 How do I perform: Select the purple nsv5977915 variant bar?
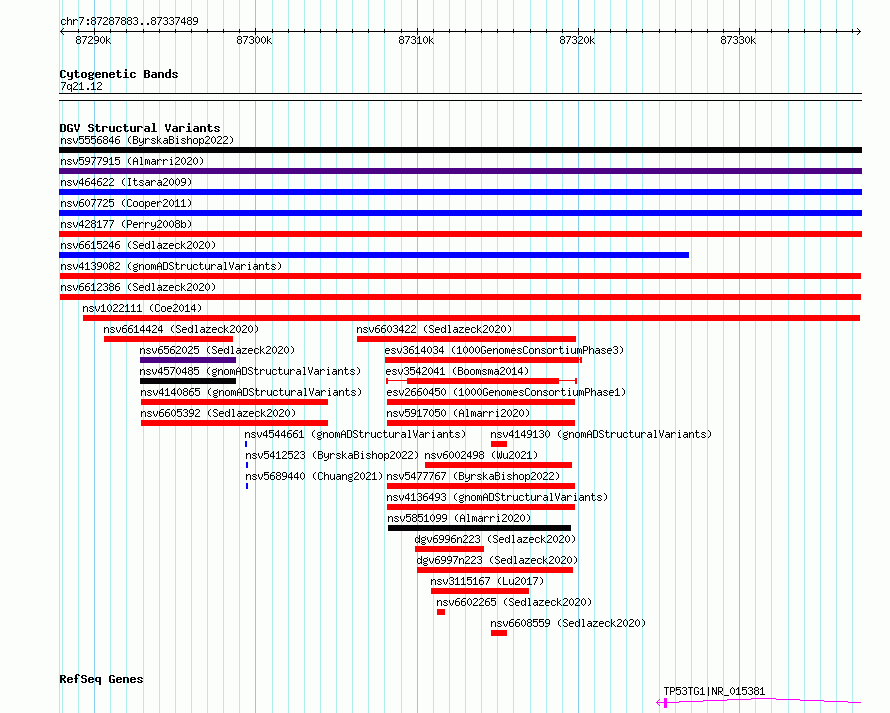tap(460, 171)
